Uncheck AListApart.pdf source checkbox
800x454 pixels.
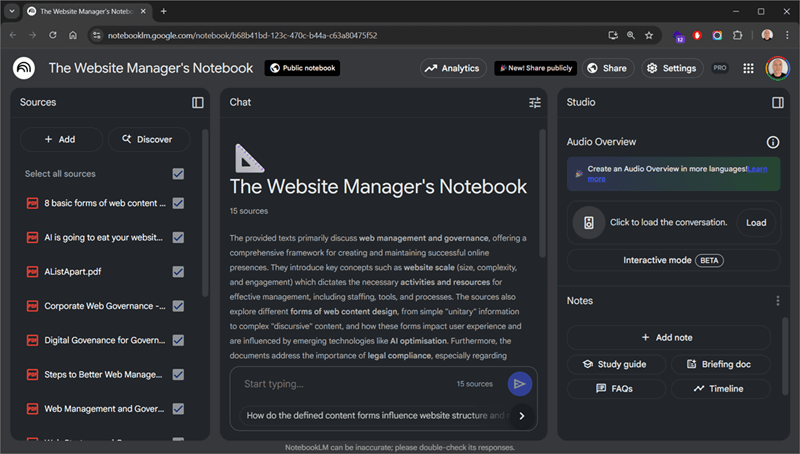pos(178,272)
